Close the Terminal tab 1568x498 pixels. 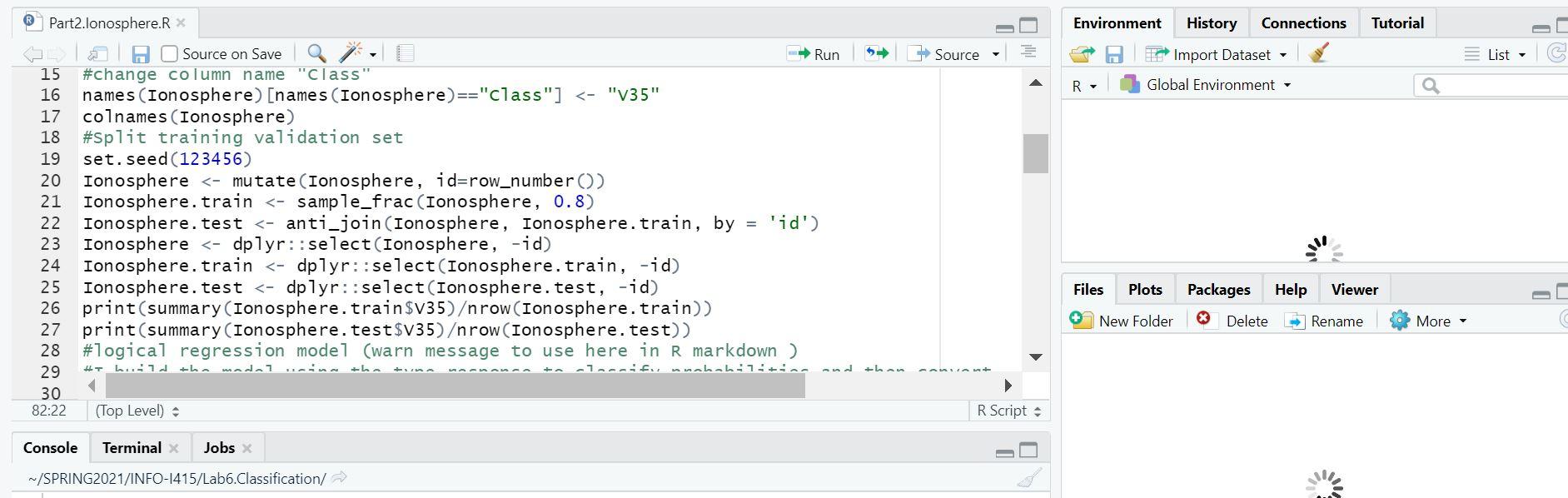point(173,448)
